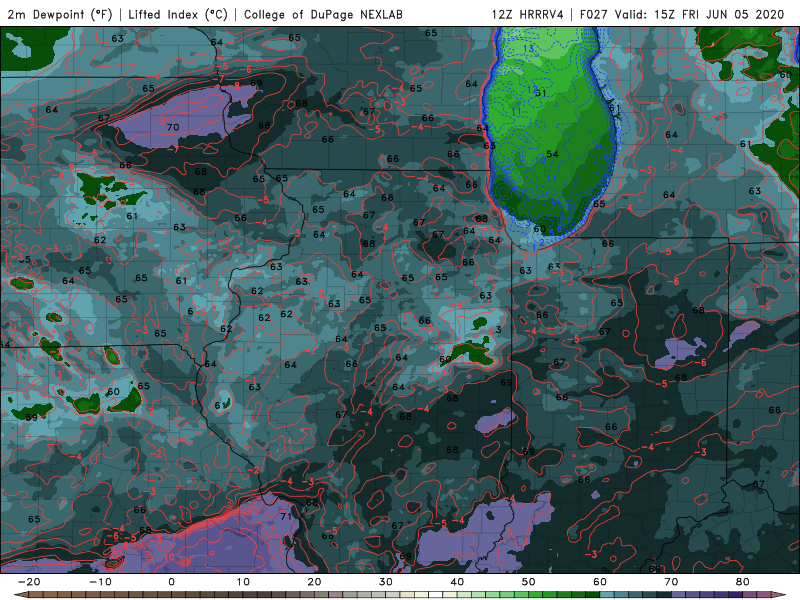Viewport: 800px width, 600px height.
Task: Click the 0 label on the color scale
Action: pos(171,582)
